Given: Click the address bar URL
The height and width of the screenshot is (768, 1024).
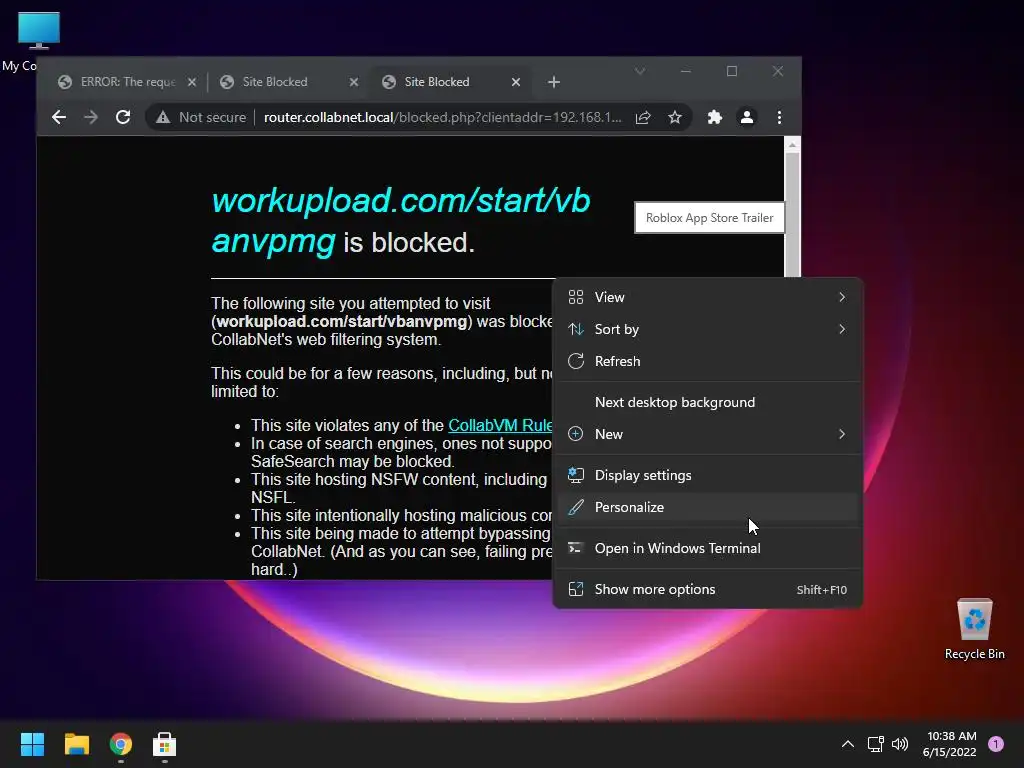Looking at the screenshot, I should 442,118.
